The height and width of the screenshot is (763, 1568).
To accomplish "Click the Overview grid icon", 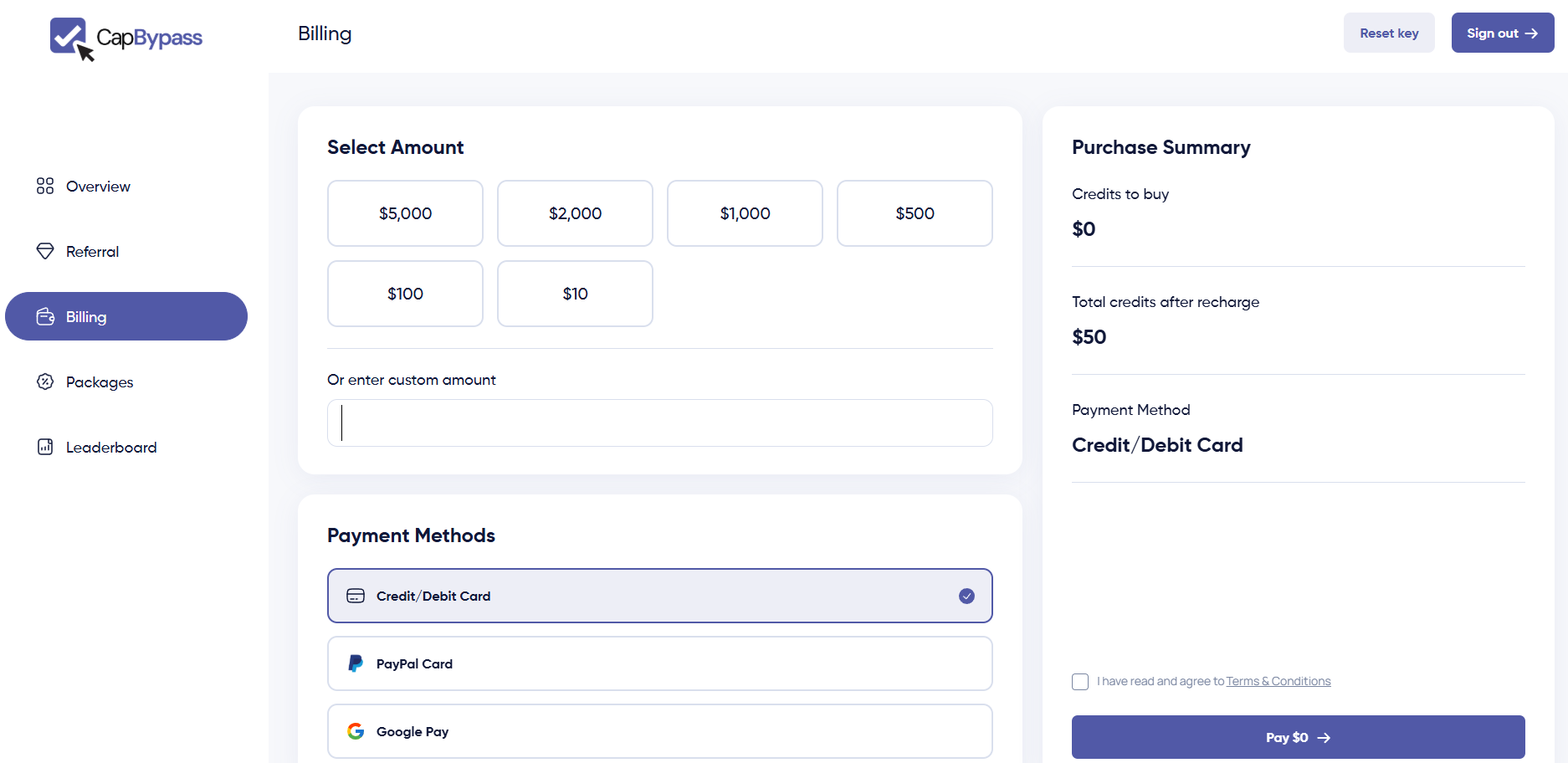I will point(45,186).
